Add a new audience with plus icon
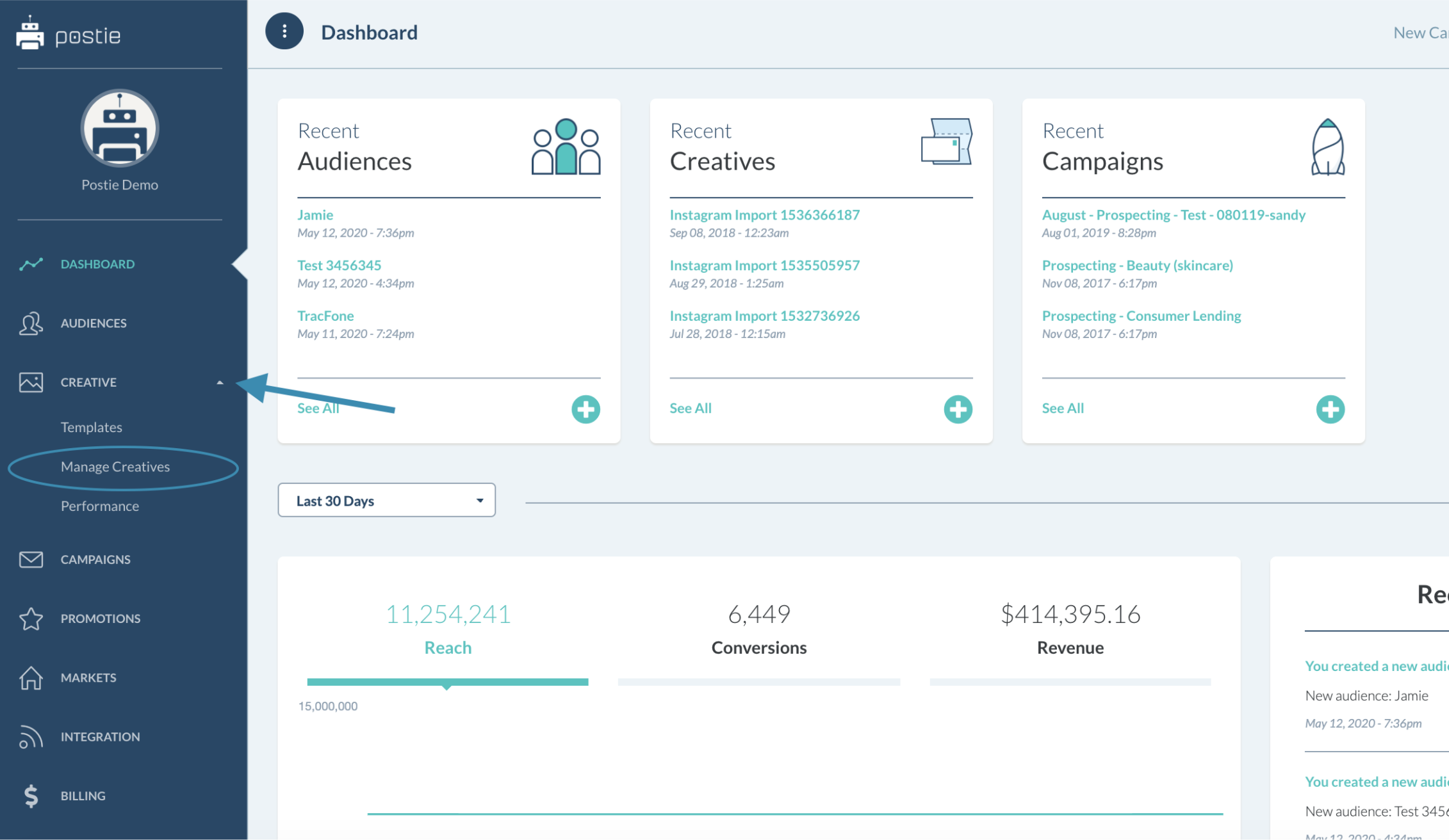Image resolution: width=1449 pixels, height=840 pixels. [x=585, y=409]
